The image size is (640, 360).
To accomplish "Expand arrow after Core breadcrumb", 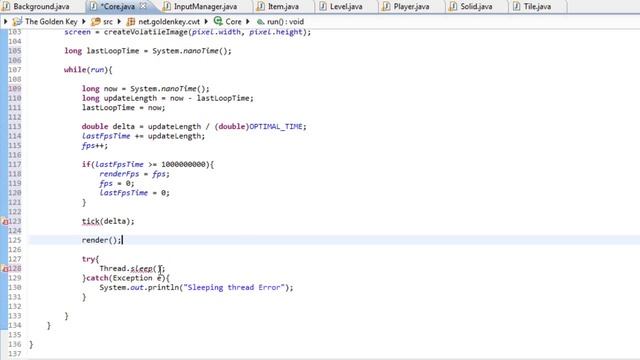I will tap(248, 21).
